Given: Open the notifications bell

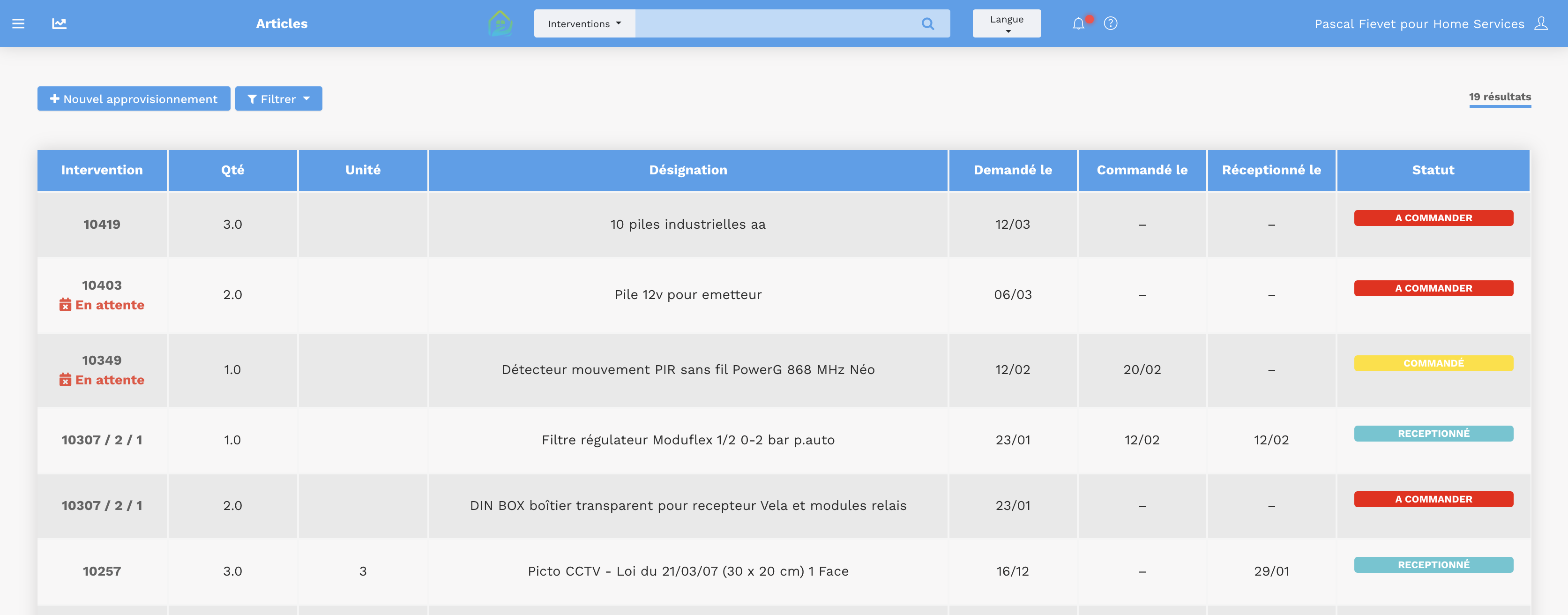Looking at the screenshot, I should (x=1078, y=24).
